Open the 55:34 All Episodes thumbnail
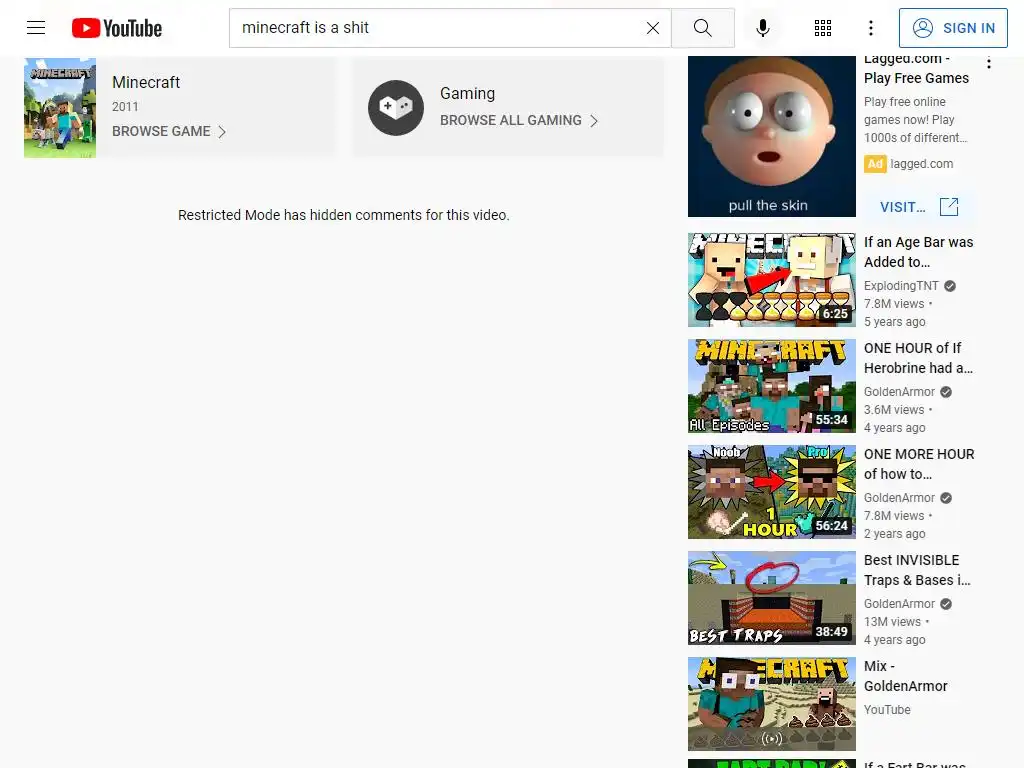The image size is (1024, 768). point(771,386)
